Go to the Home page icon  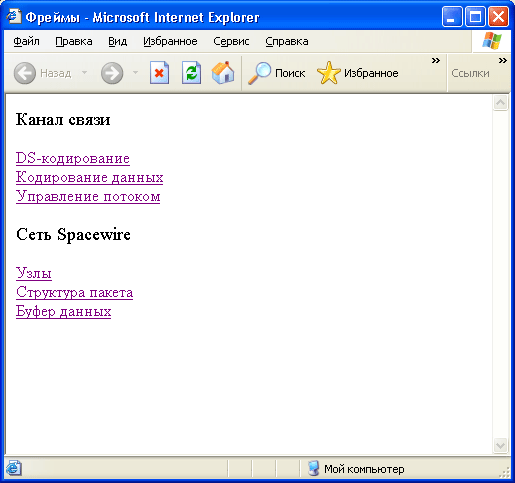[x=223, y=73]
